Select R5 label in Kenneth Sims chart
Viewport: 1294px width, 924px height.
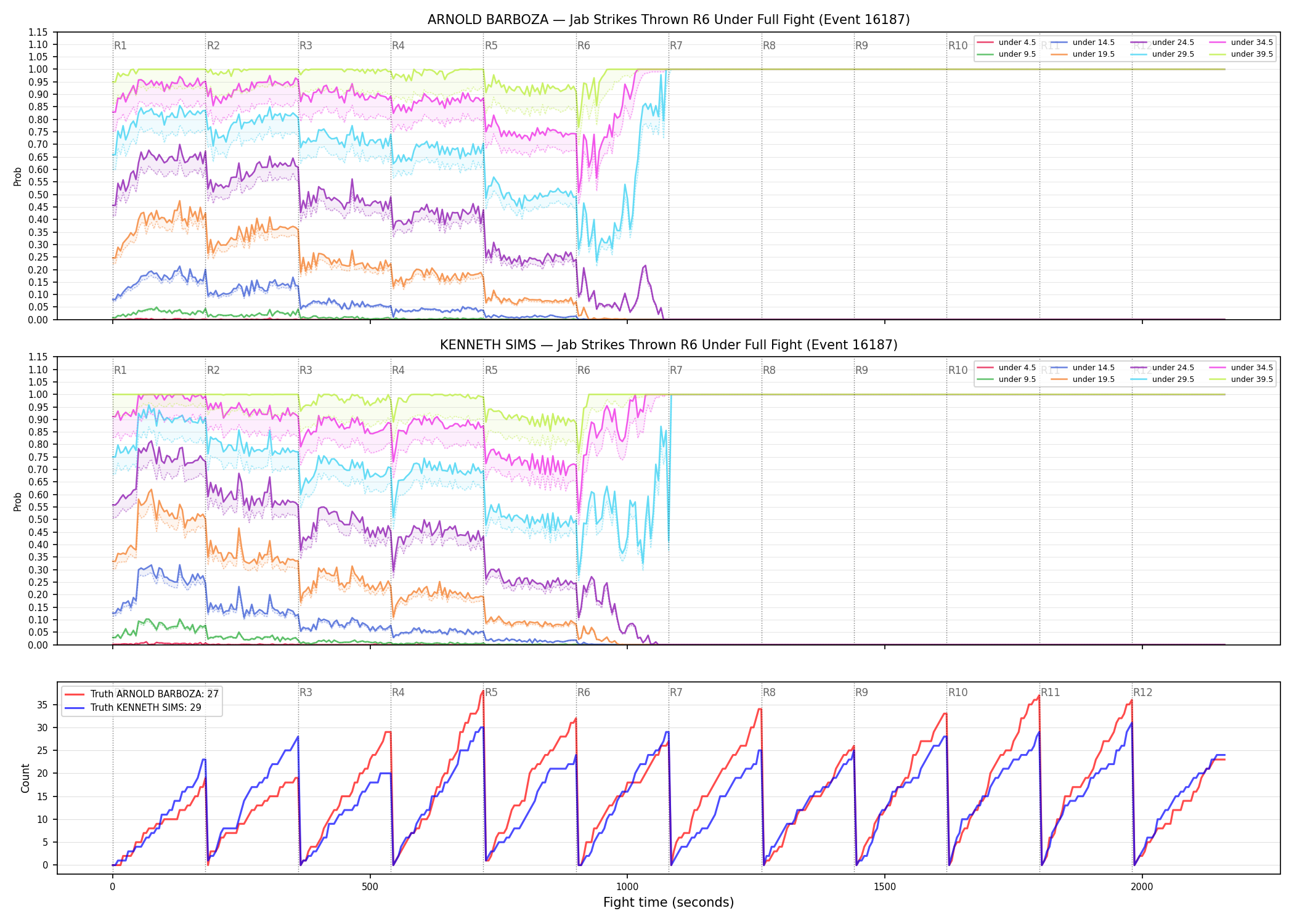point(491,370)
